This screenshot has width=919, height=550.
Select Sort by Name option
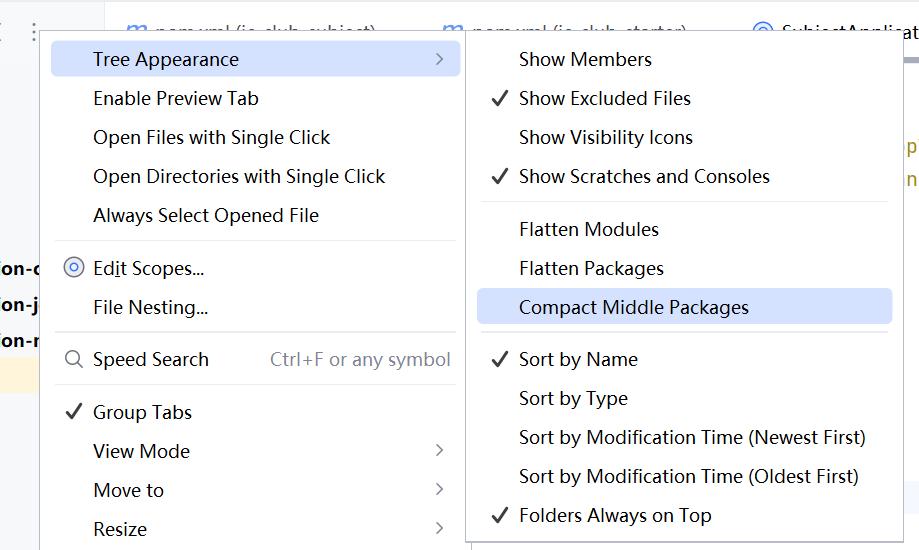(x=578, y=359)
